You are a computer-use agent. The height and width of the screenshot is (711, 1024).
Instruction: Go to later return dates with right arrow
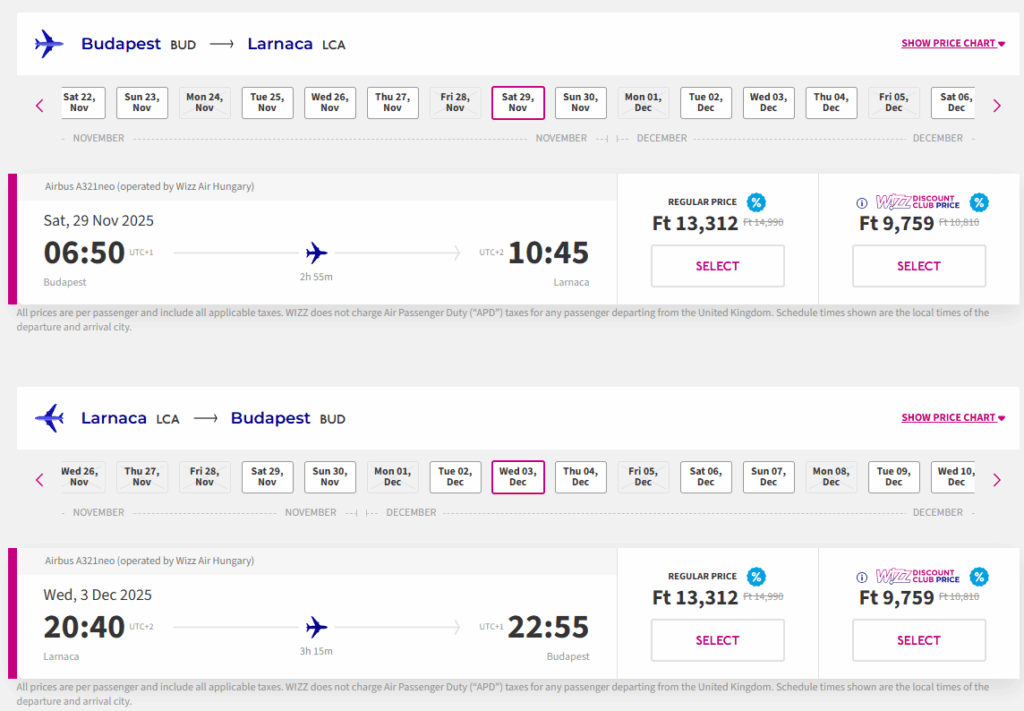tap(996, 480)
